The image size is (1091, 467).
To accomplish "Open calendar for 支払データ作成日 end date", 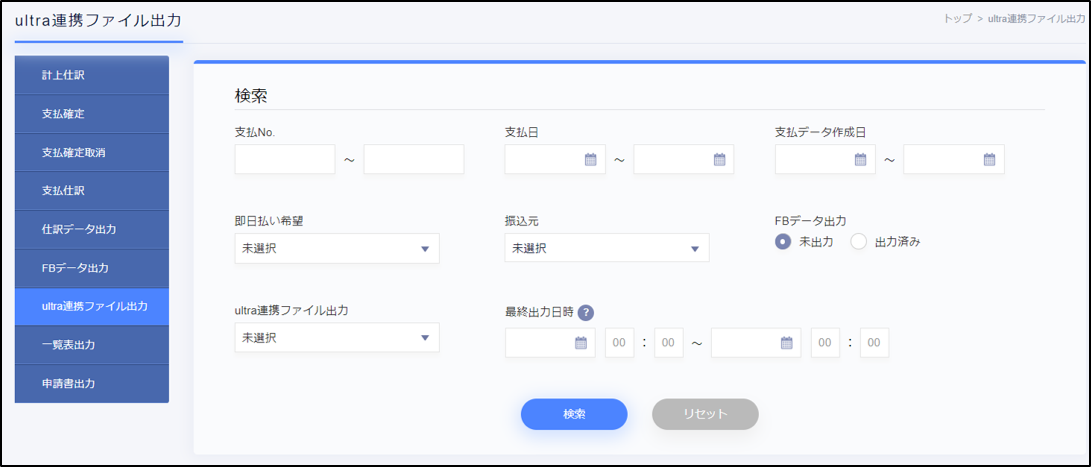I will pos(989,159).
